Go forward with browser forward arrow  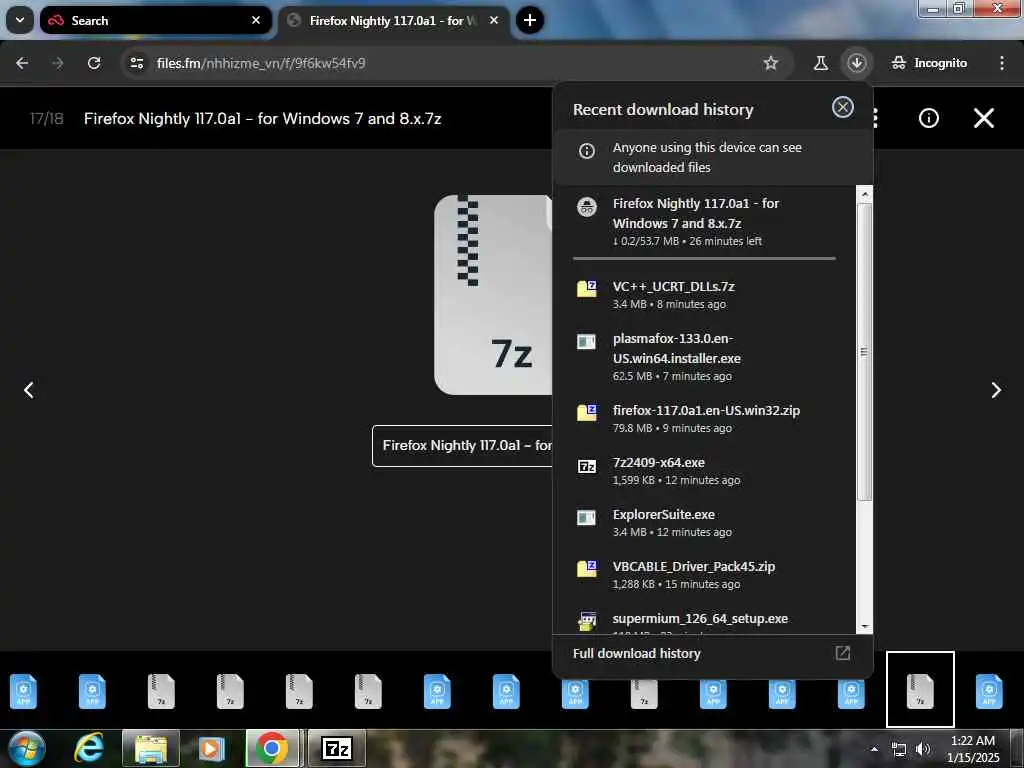coord(58,63)
